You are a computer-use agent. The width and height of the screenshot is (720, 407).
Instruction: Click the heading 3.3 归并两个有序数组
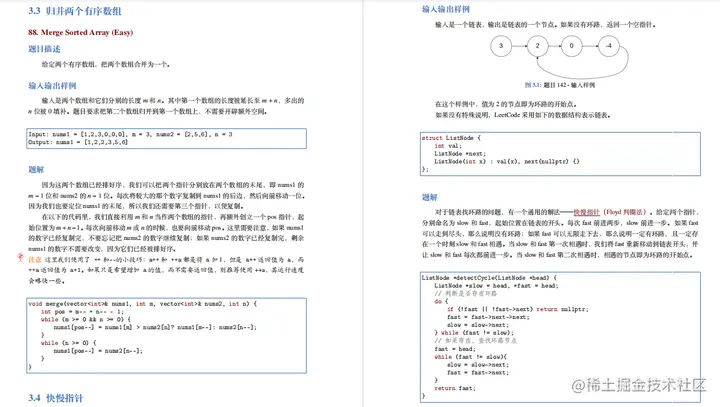[x=75, y=11]
